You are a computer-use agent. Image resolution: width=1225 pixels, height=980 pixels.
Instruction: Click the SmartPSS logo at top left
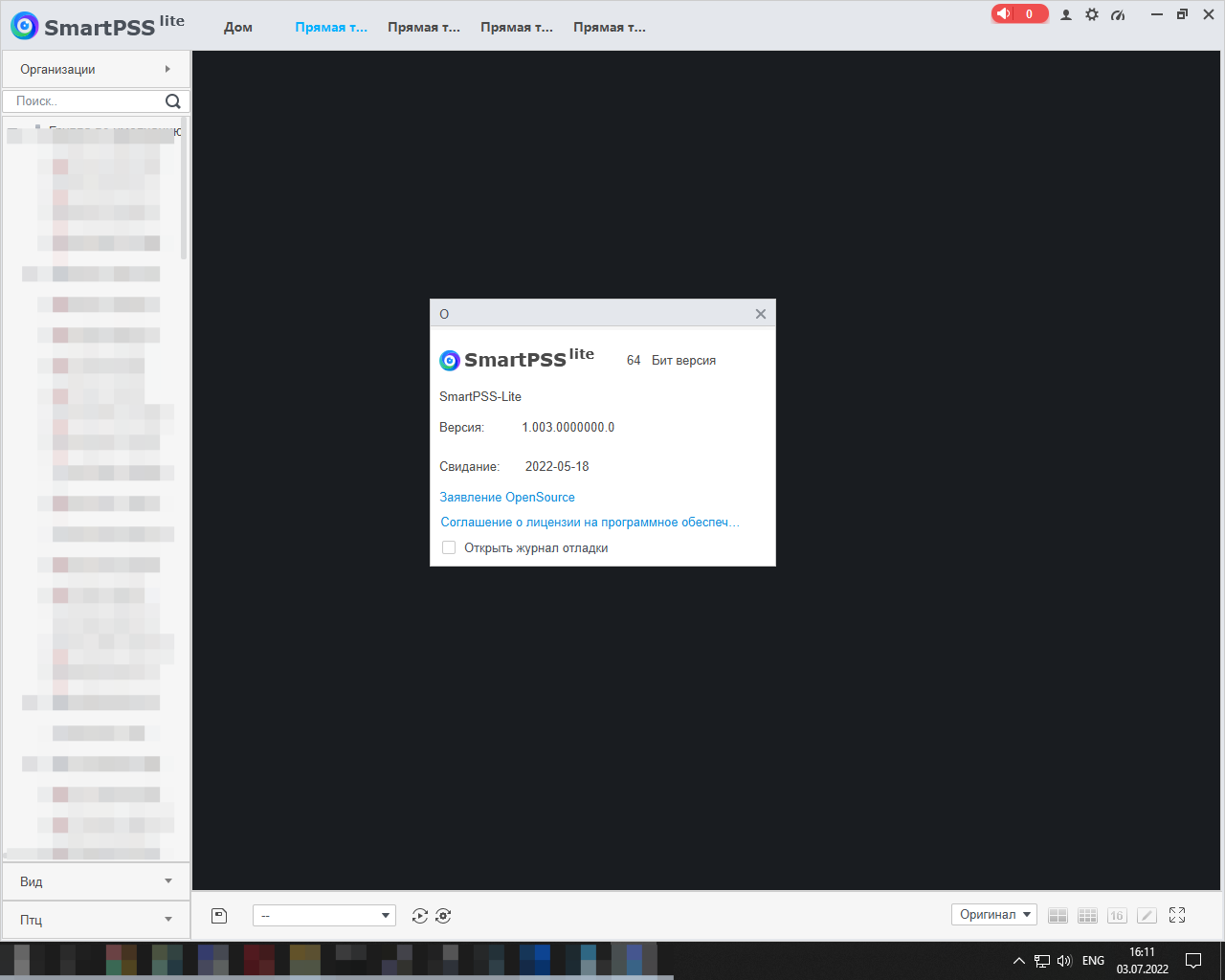click(x=98, y=25)
